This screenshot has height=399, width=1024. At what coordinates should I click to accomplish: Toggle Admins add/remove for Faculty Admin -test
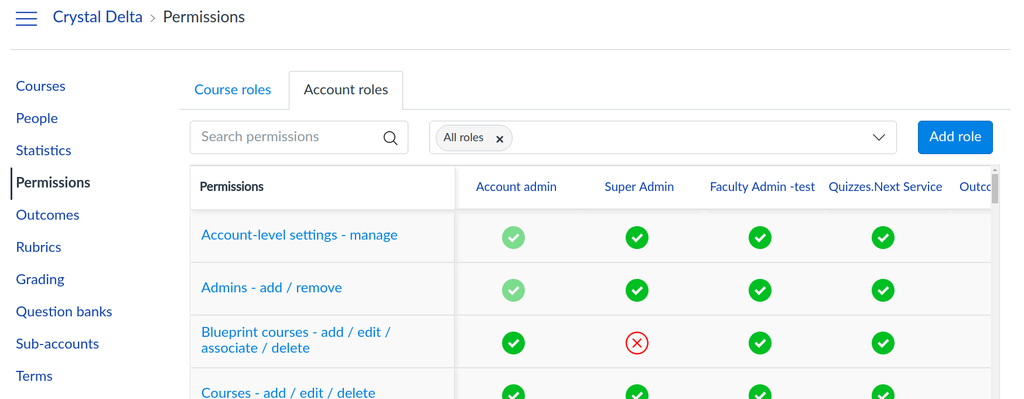click(x=760, y=290)
